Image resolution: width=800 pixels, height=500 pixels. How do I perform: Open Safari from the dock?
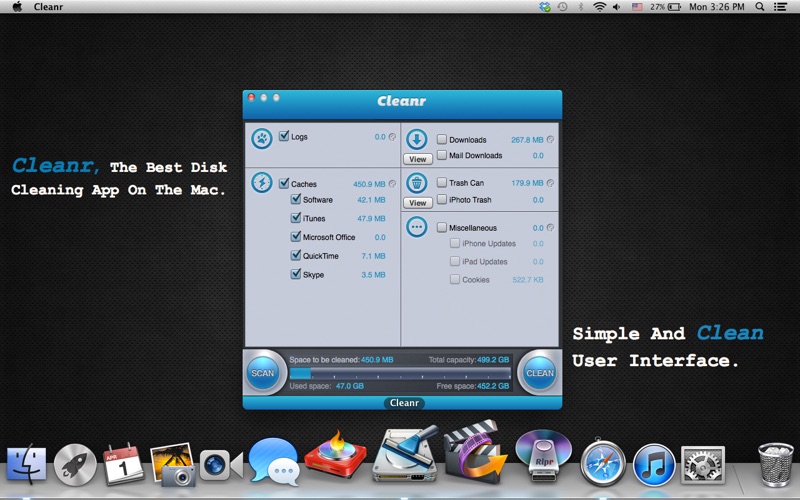pos(603,463)
